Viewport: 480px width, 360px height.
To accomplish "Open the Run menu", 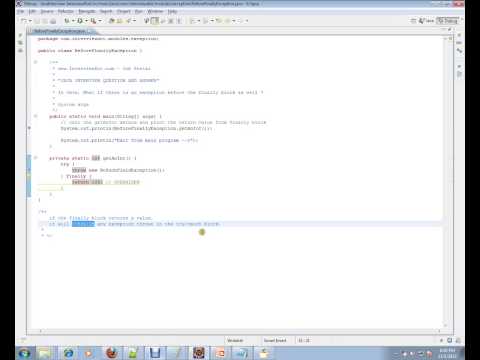I will pyautogui.click(x=139, y=11).
